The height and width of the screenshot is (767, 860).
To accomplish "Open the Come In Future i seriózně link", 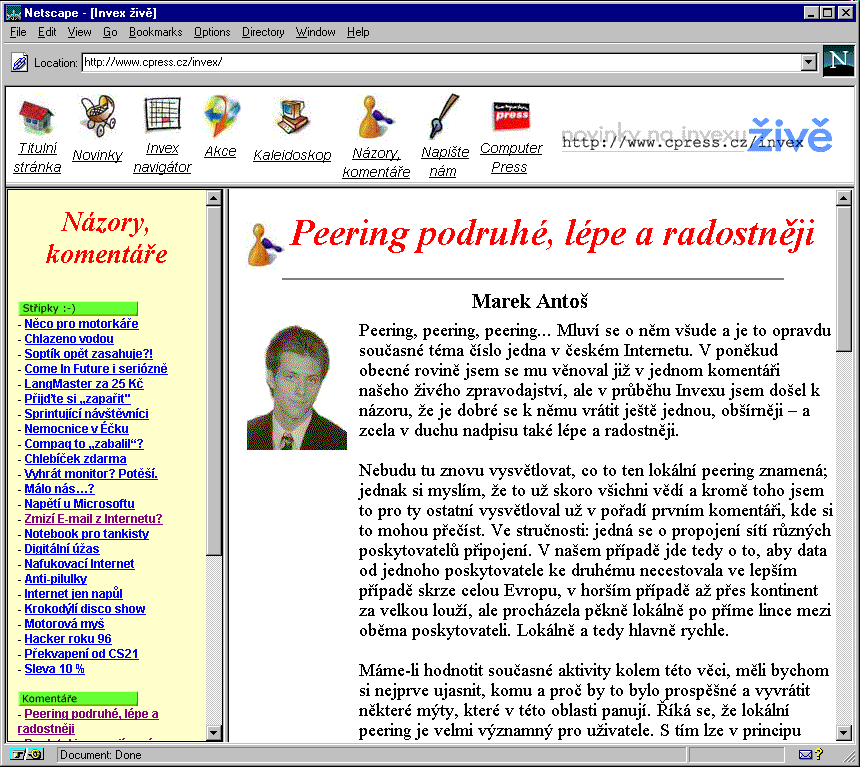I will 96,369.
